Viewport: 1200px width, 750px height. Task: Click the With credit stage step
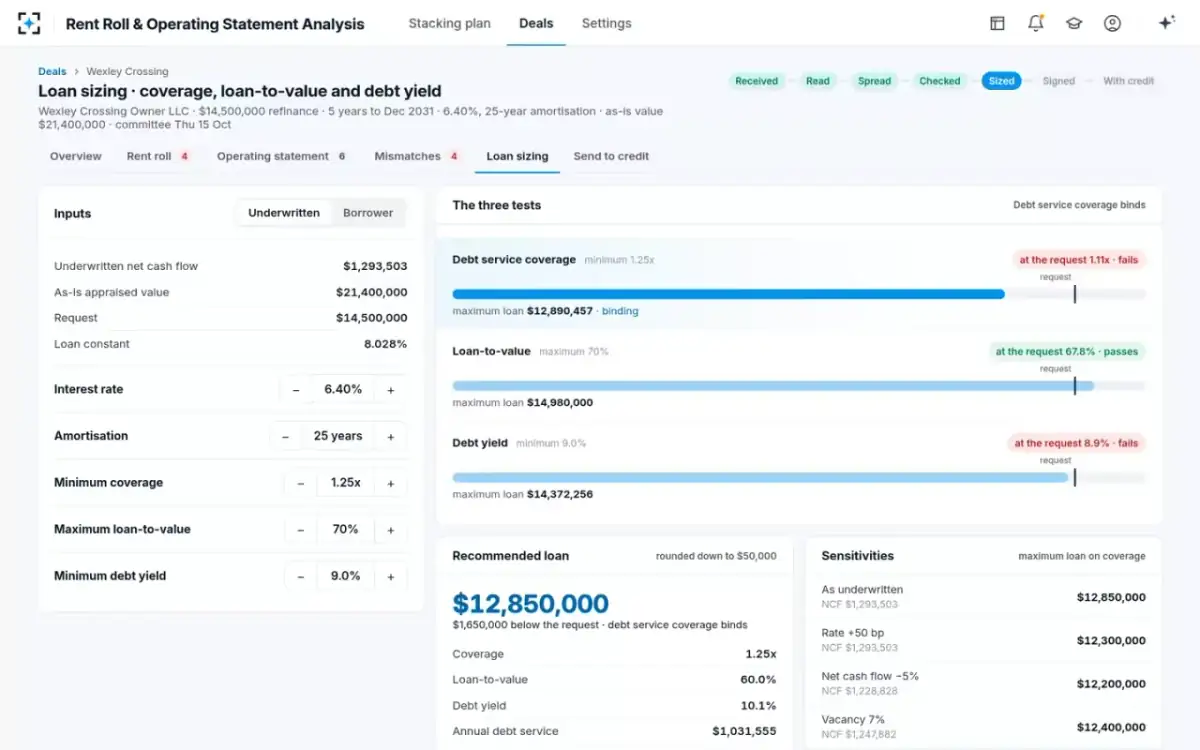pyautogui.click(x=1128, y=81)
